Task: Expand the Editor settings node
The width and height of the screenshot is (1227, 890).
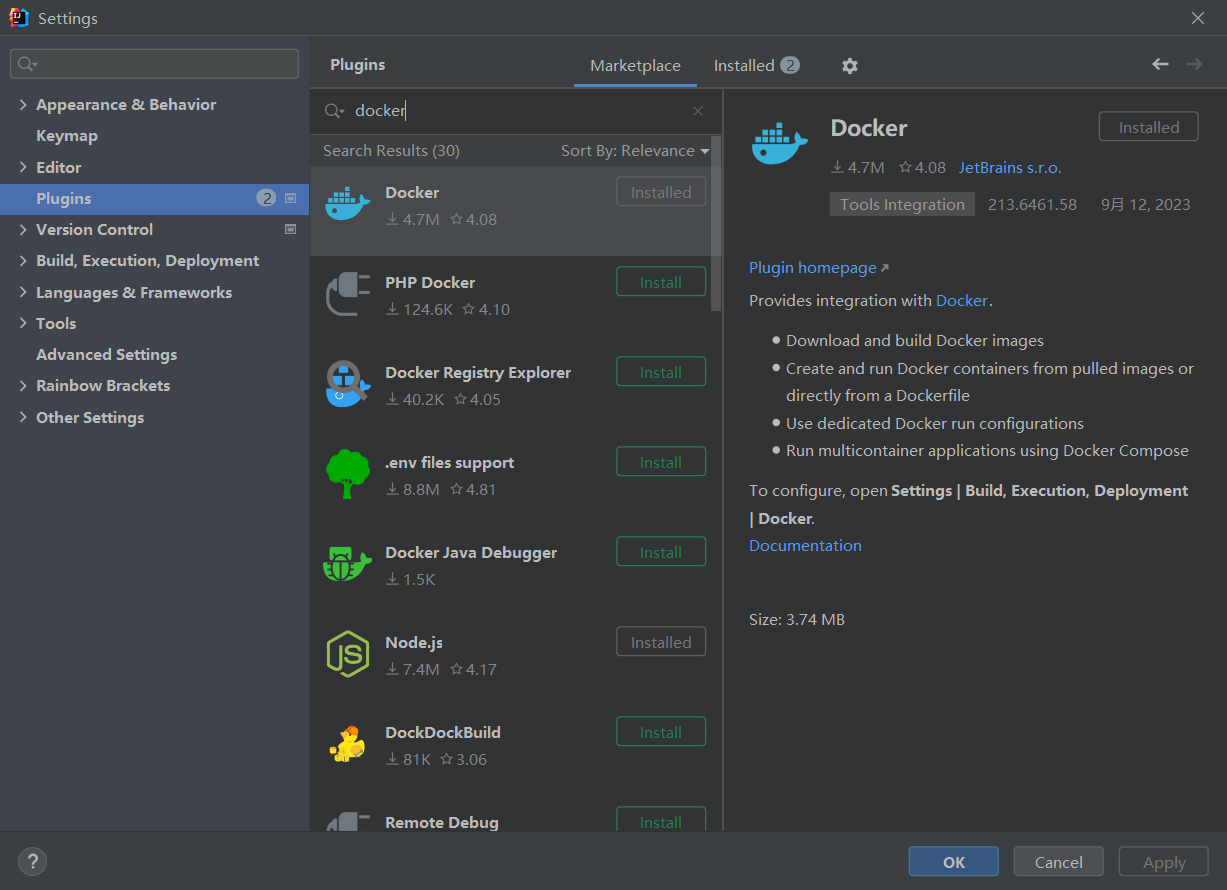Action: point(23,167)
